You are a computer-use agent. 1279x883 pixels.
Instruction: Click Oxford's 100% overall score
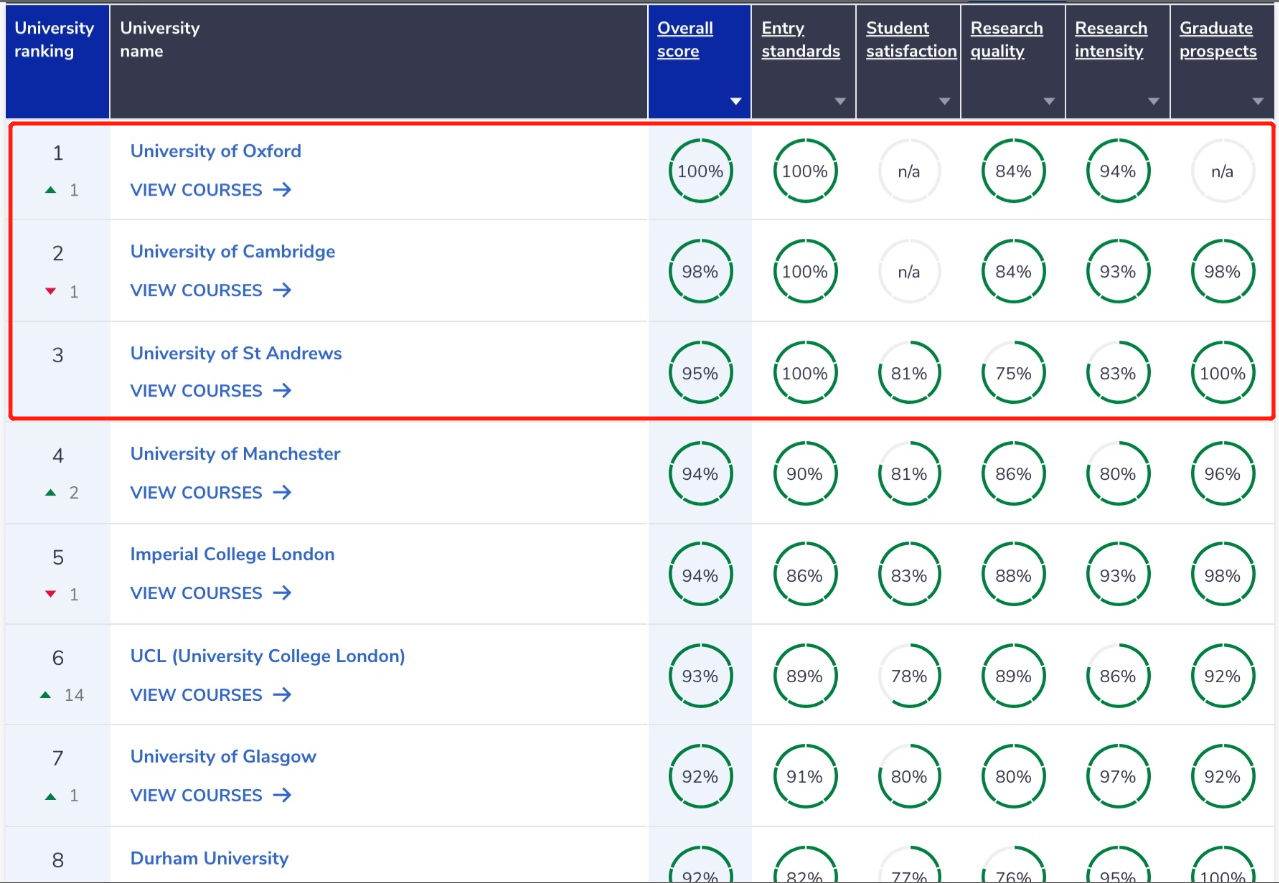tap(700, 171)
